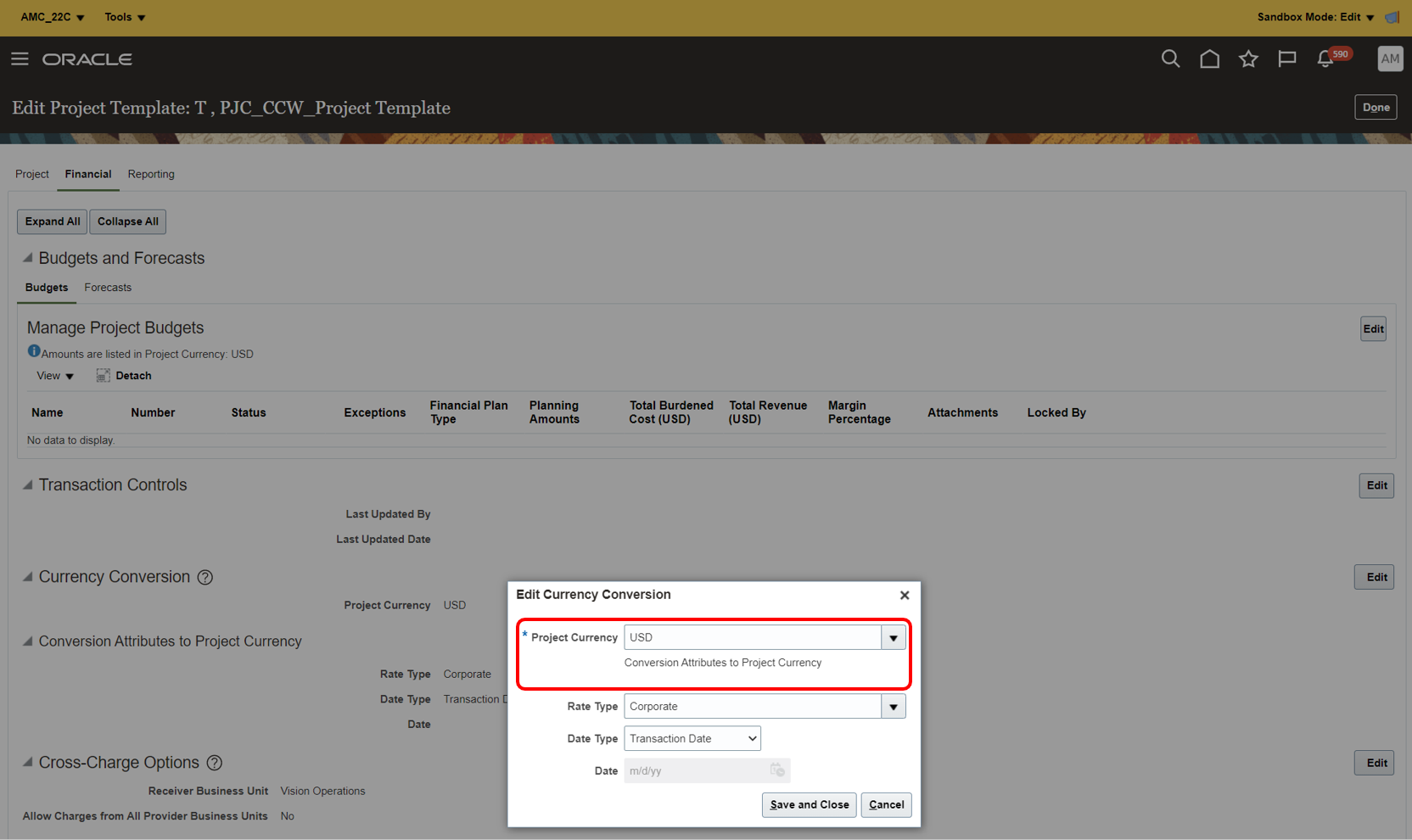Edit the Cross-Charge Options section
This screenshot has height=840, width=1412.
[x=1375, y=763]
